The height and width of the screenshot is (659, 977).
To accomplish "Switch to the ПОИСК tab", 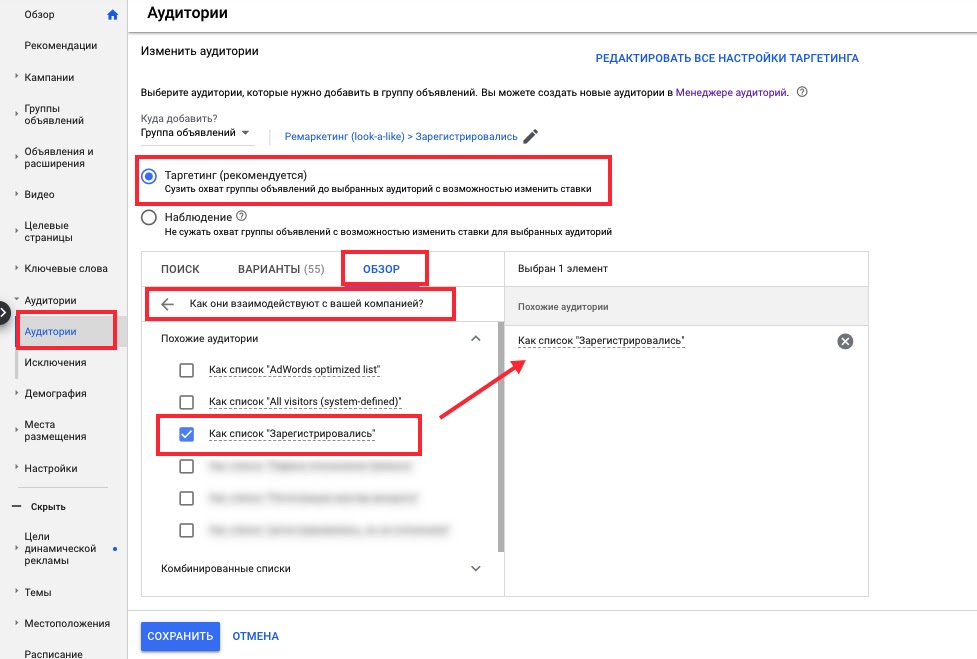I will click(180, 269).
